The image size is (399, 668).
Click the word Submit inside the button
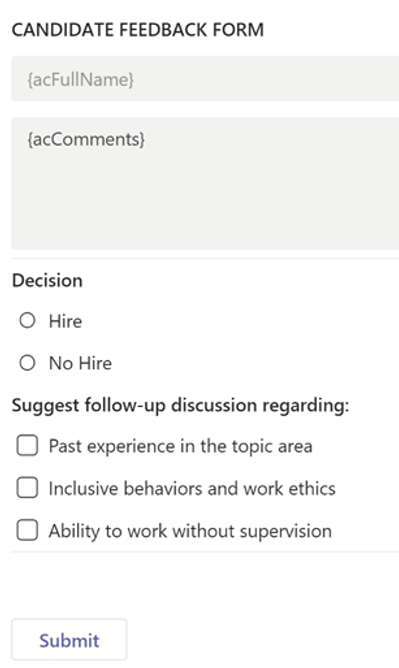point(69,640)
